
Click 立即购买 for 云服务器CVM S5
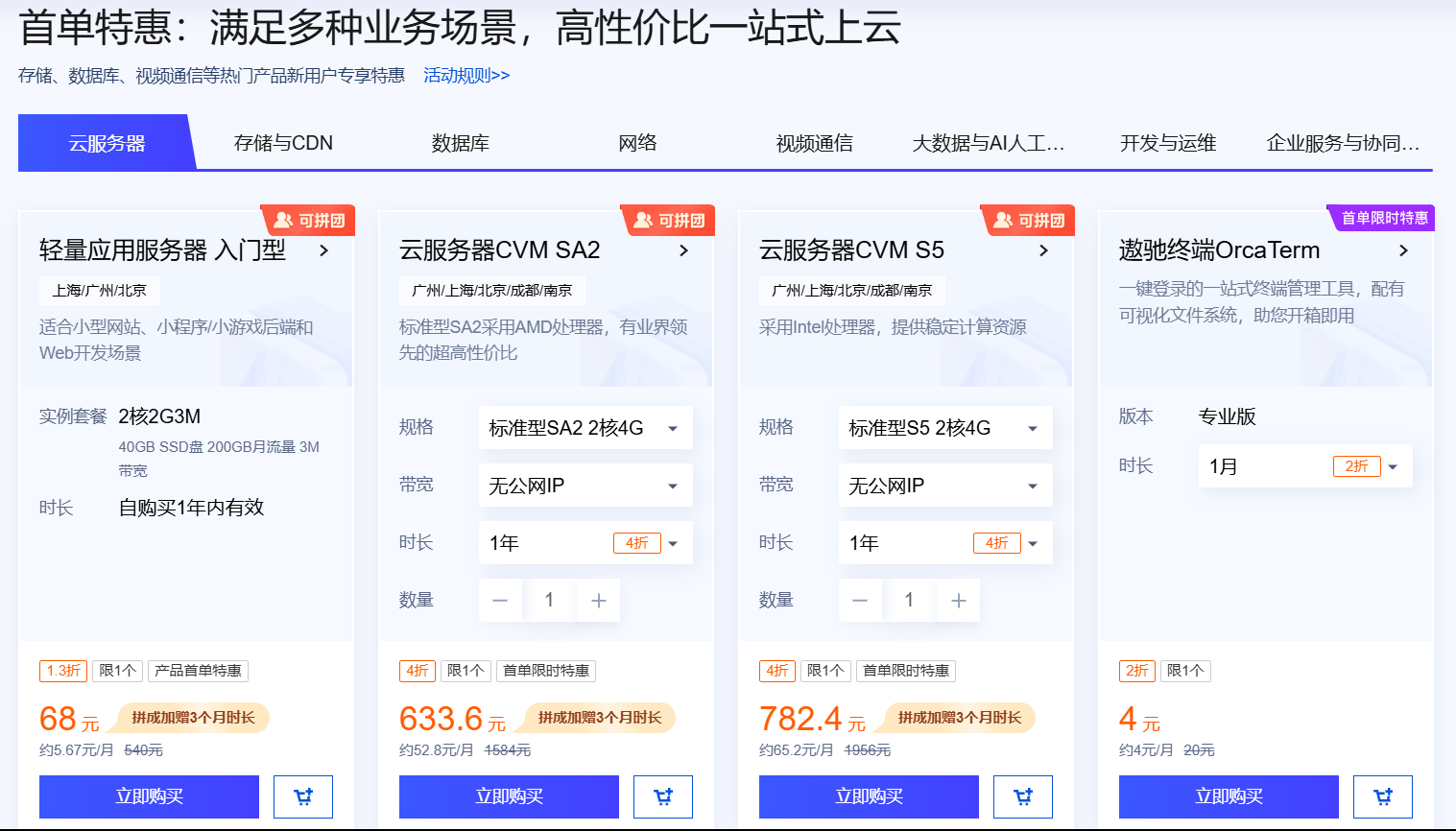click(869, 796)
